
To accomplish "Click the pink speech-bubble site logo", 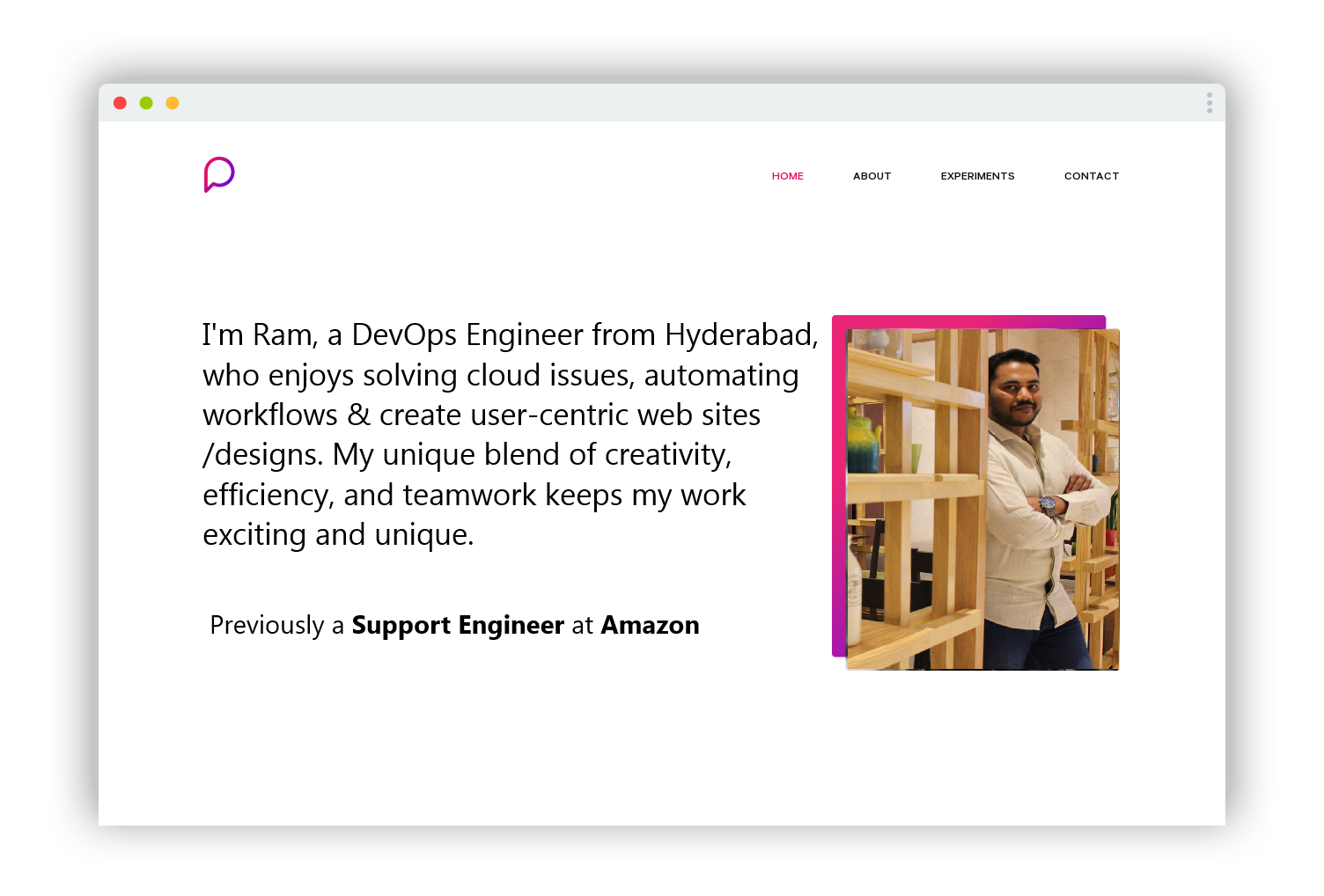I will (x=219, y=174).
